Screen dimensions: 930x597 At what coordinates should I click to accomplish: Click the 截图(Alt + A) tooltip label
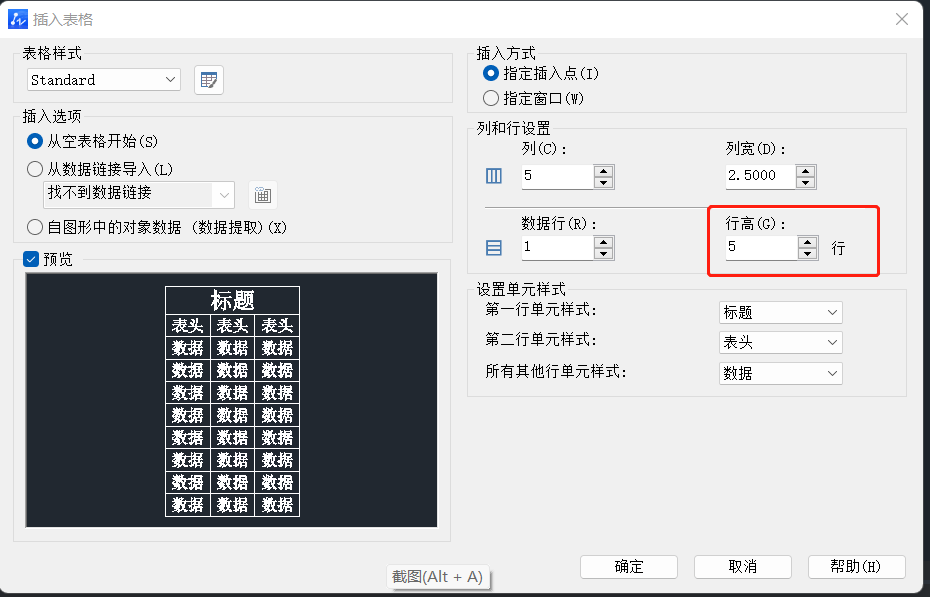(438, 577)
